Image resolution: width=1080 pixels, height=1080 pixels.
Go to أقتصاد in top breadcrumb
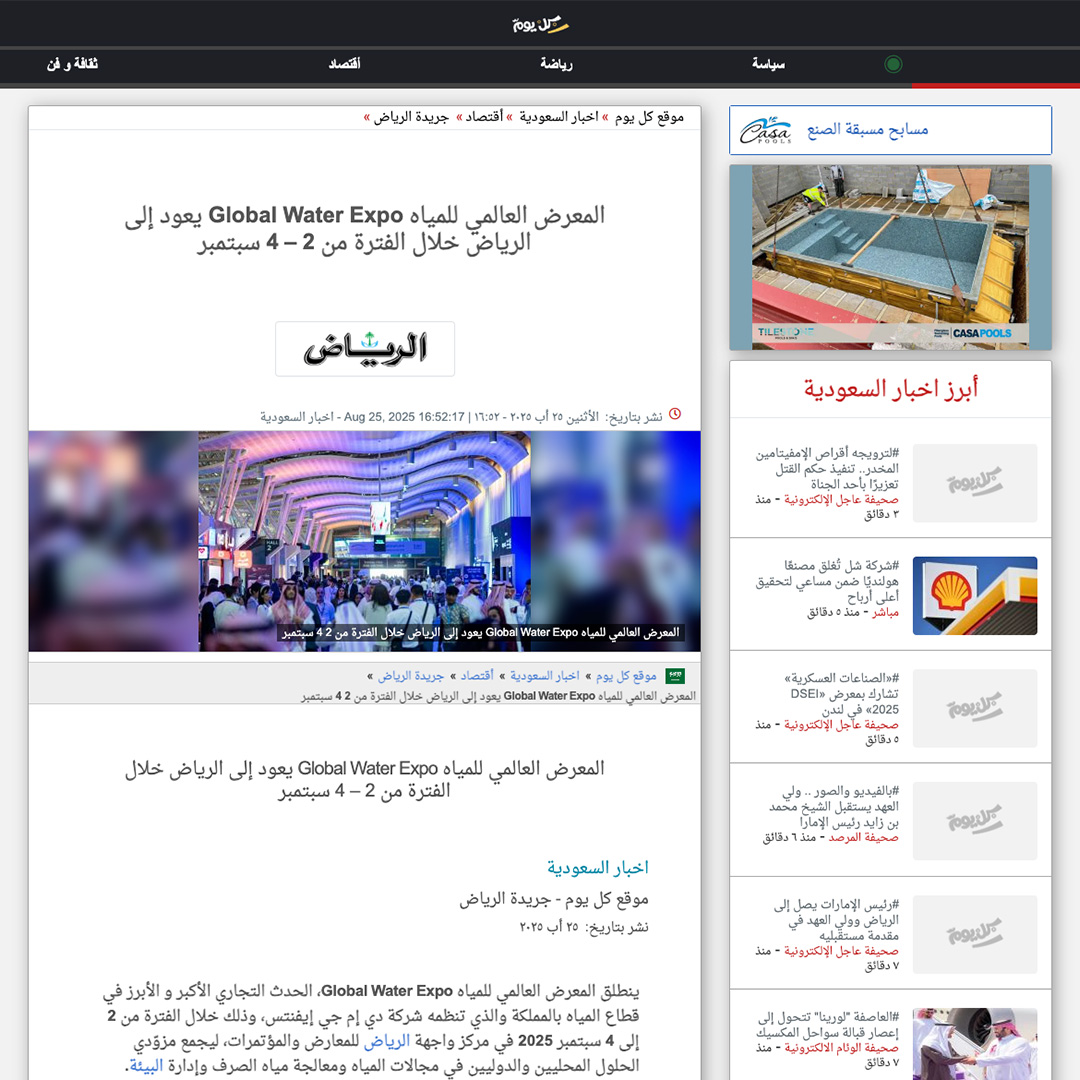pyautogui.click(x=484, y=117)
